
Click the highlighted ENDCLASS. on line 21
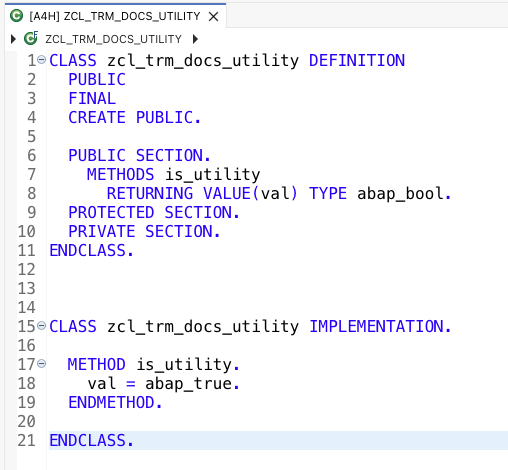[x=92, y=441]
